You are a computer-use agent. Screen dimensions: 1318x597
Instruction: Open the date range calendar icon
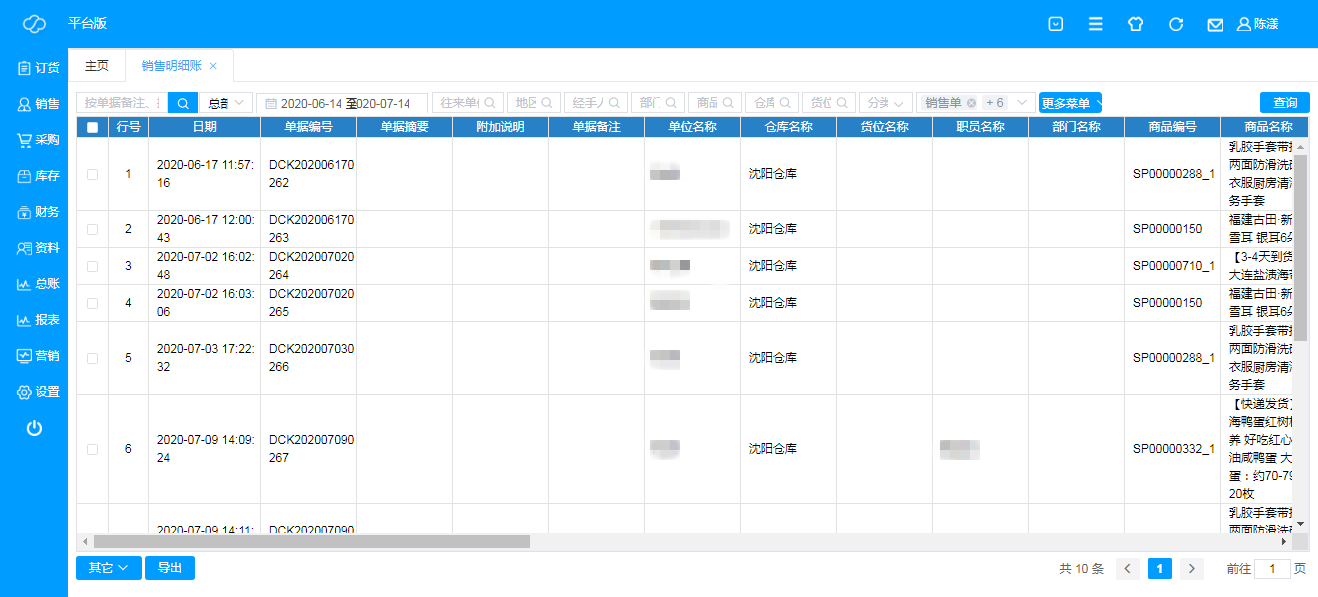click(270, 103)
